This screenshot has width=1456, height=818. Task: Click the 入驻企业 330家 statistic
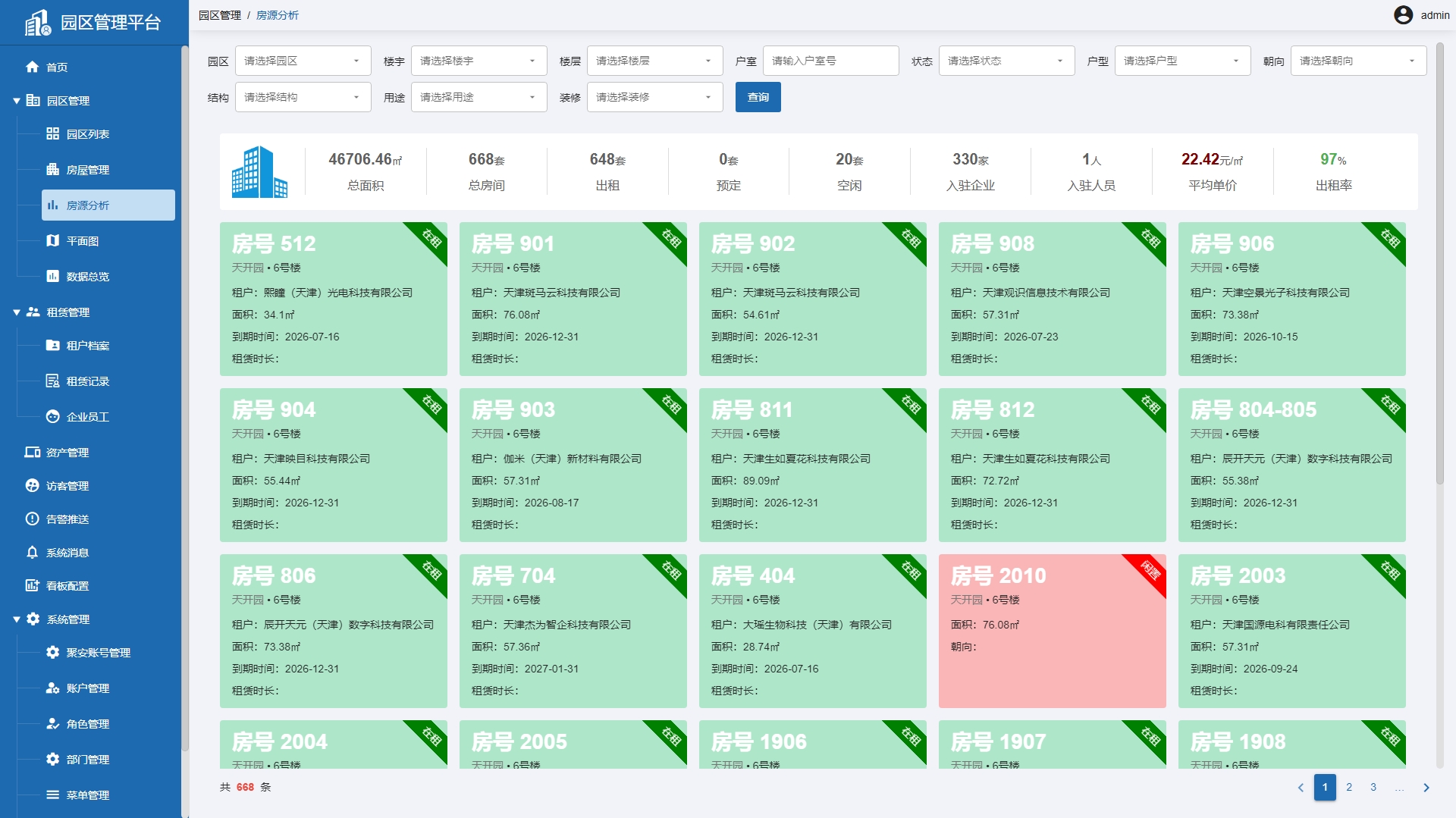point(970,171)
